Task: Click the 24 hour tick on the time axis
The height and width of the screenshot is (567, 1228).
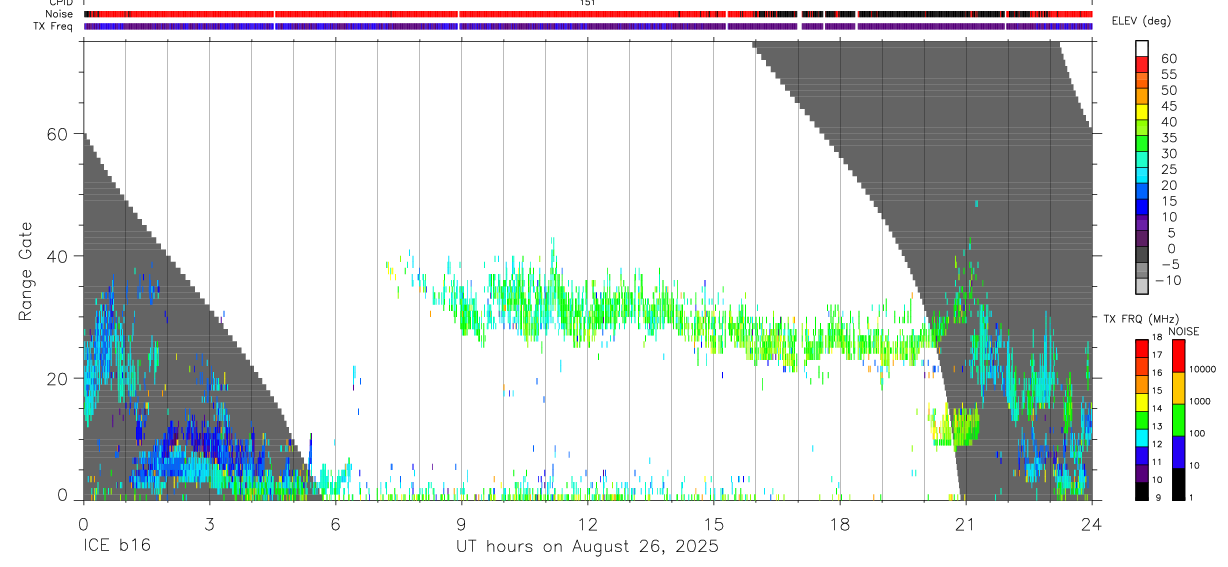Action: click(x=1092, y=523)
